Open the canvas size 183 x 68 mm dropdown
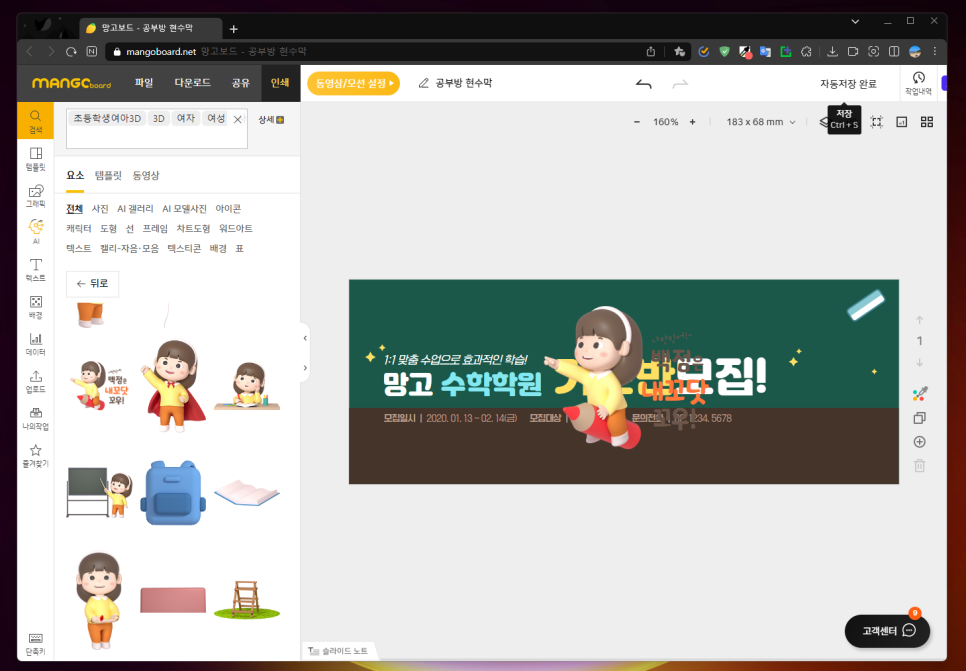 tap(761, 122)
